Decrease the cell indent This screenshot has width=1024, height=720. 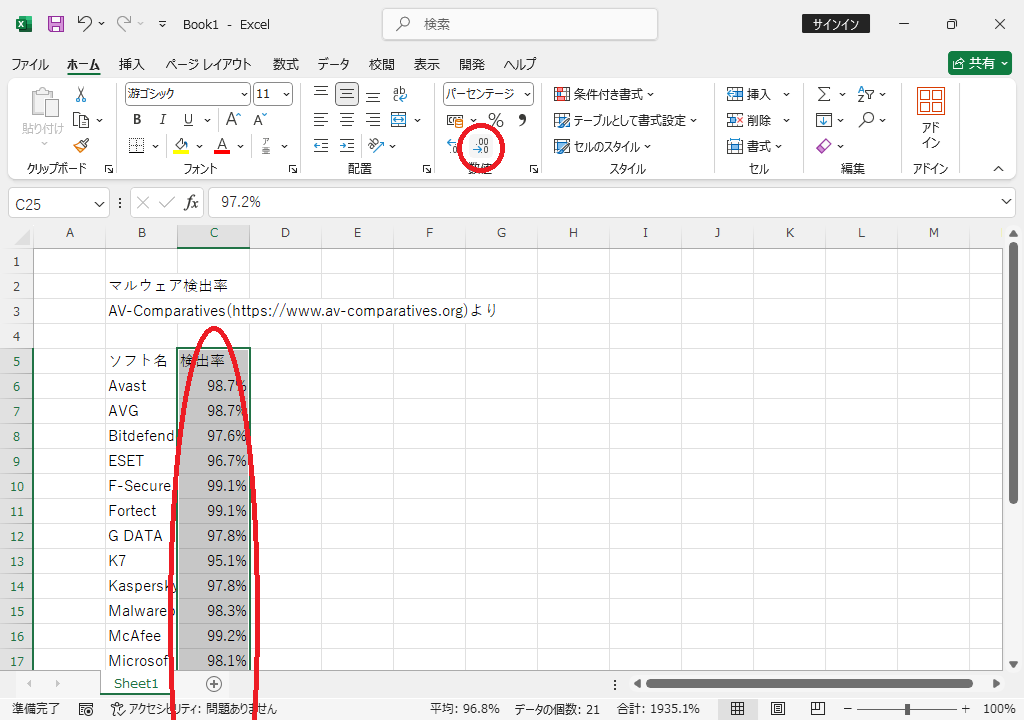[321, 146]
